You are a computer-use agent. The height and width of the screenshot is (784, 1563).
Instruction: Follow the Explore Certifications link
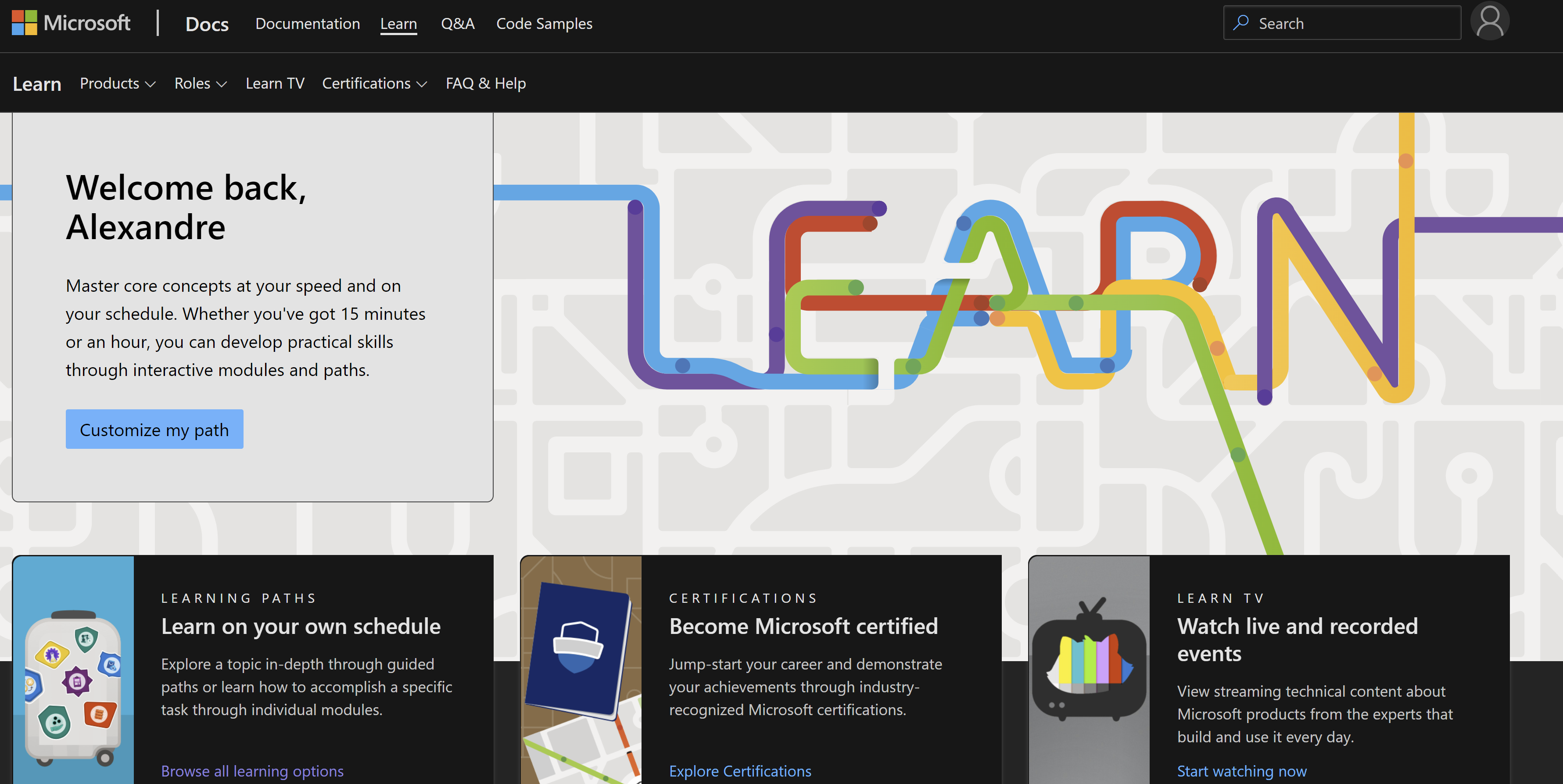(x=740, y=771)
